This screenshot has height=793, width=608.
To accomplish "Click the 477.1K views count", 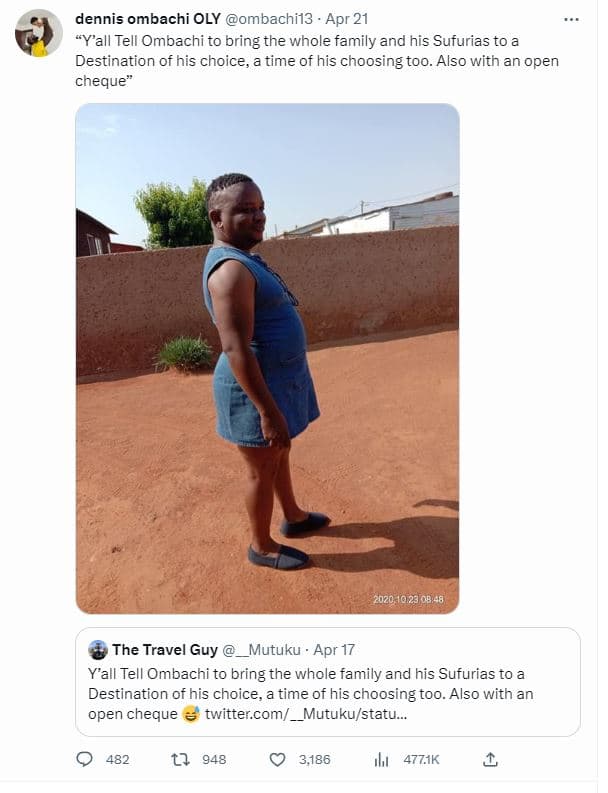I will pyautogui.click(x=422, y=760).
